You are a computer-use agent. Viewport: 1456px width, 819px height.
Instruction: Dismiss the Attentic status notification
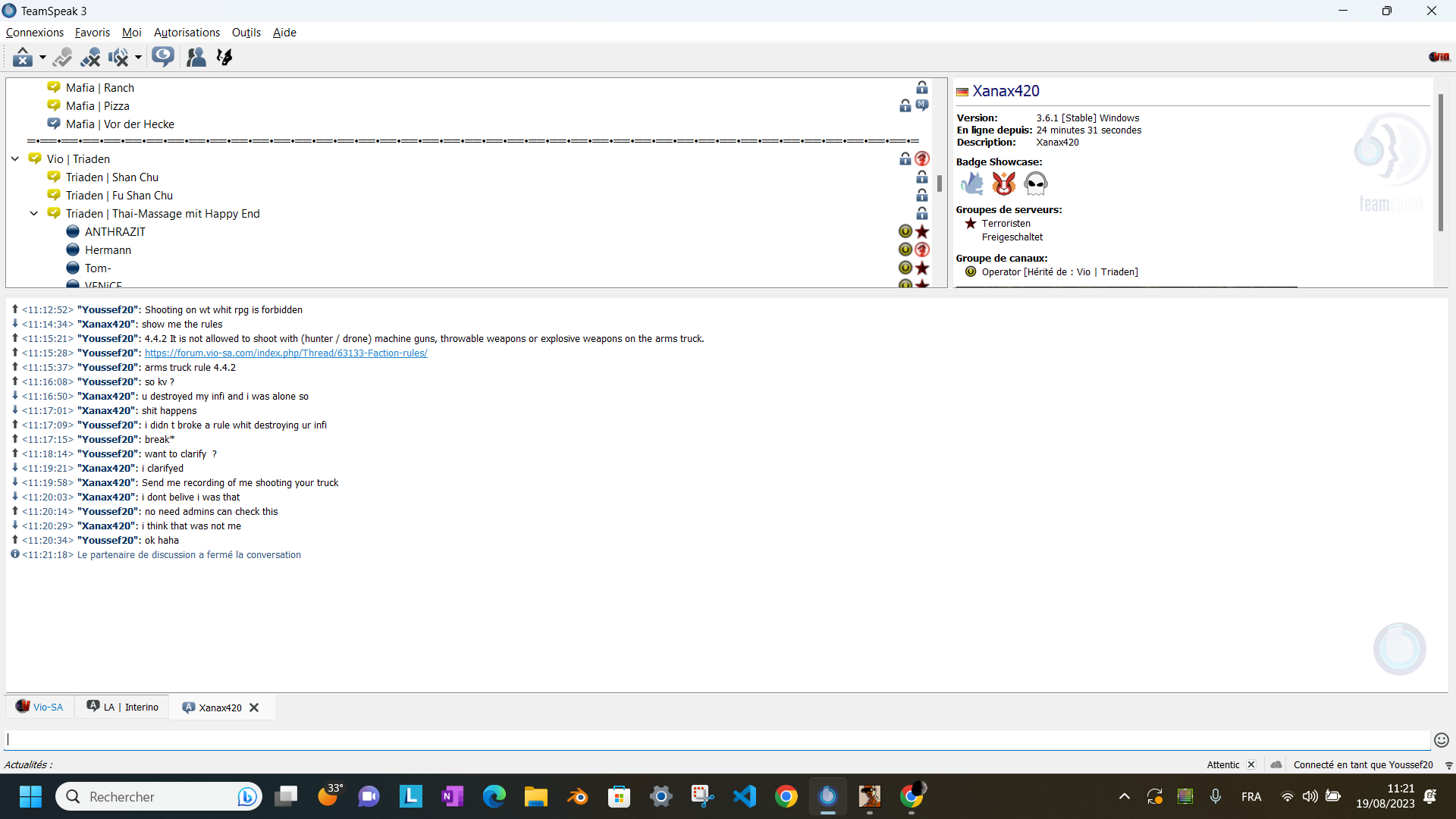[1251, 764]
